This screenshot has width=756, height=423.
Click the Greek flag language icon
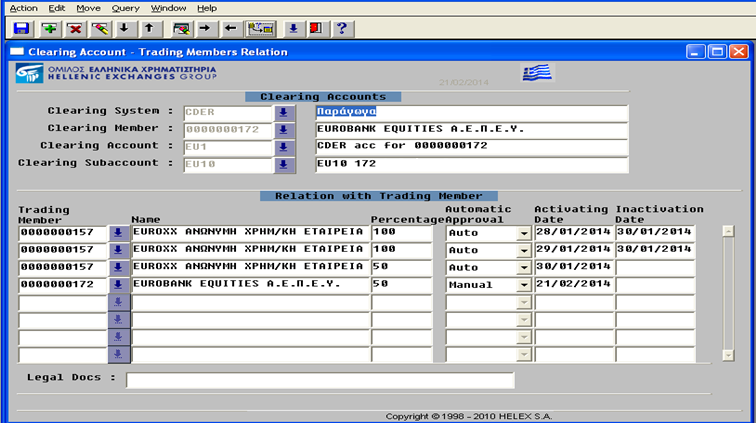pos(537,73)
